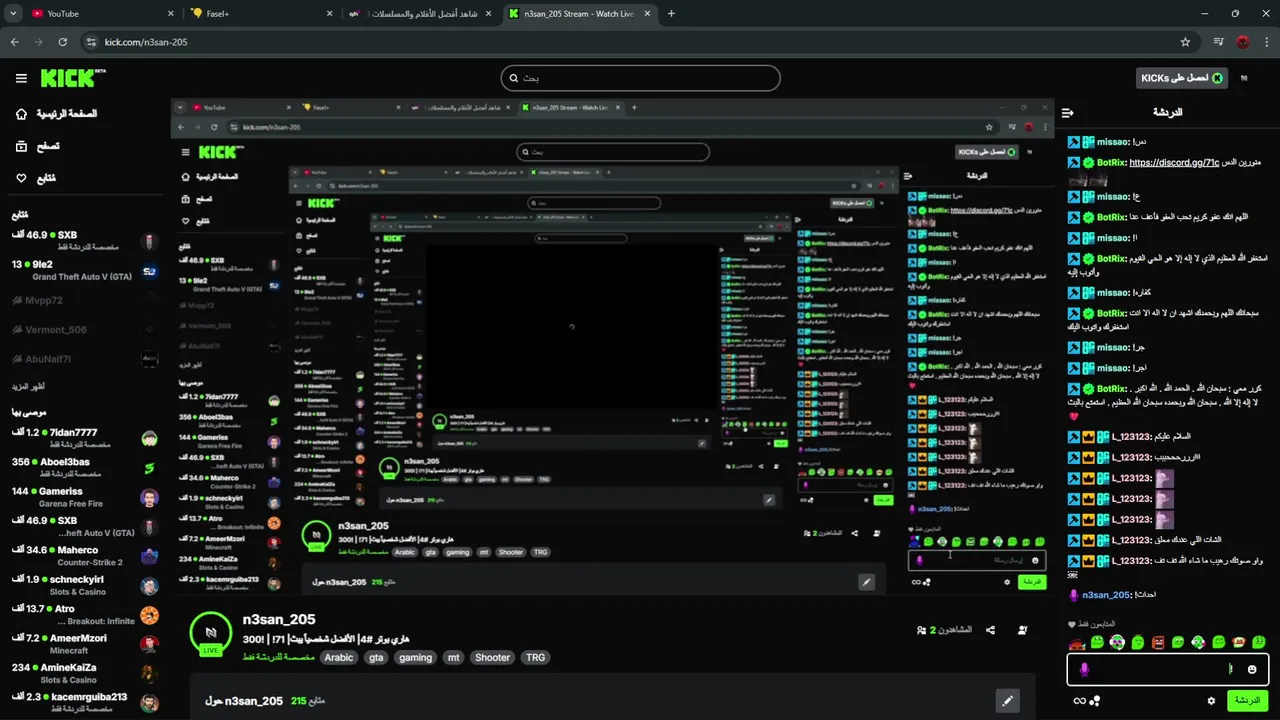Image resolution: width=1280 pixels, height=720 pixels.
Task: Click the Kick search field
Action: [x=640, y=78]
